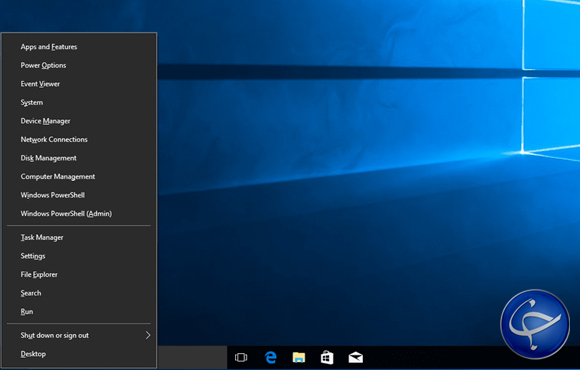580x370 pixels.
Task: Open the Microsoft Store taskbar icon
Action: [327, 357]
